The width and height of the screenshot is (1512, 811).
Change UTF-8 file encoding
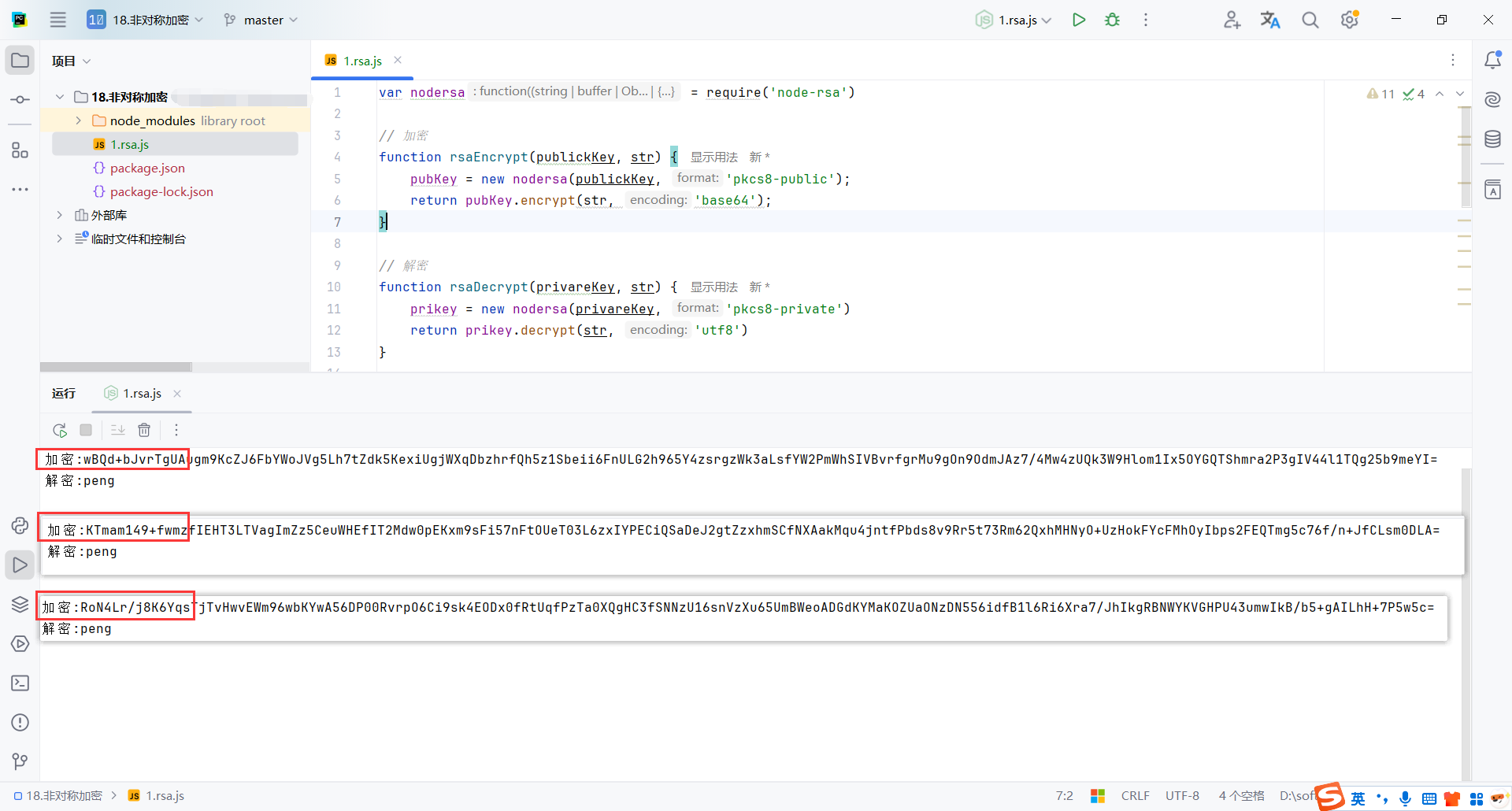1183,796
